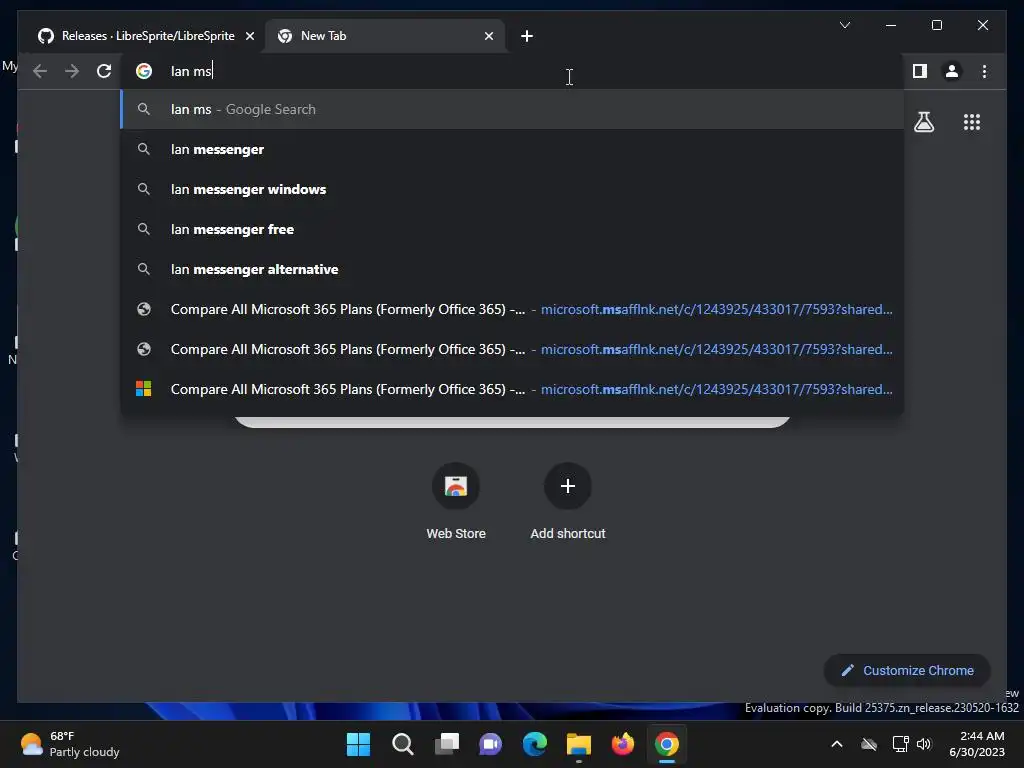The height and width of the screenshot is (768, 1024).
Task: Launch Firefox from the taskbar
Action: (x=623, y=744)
